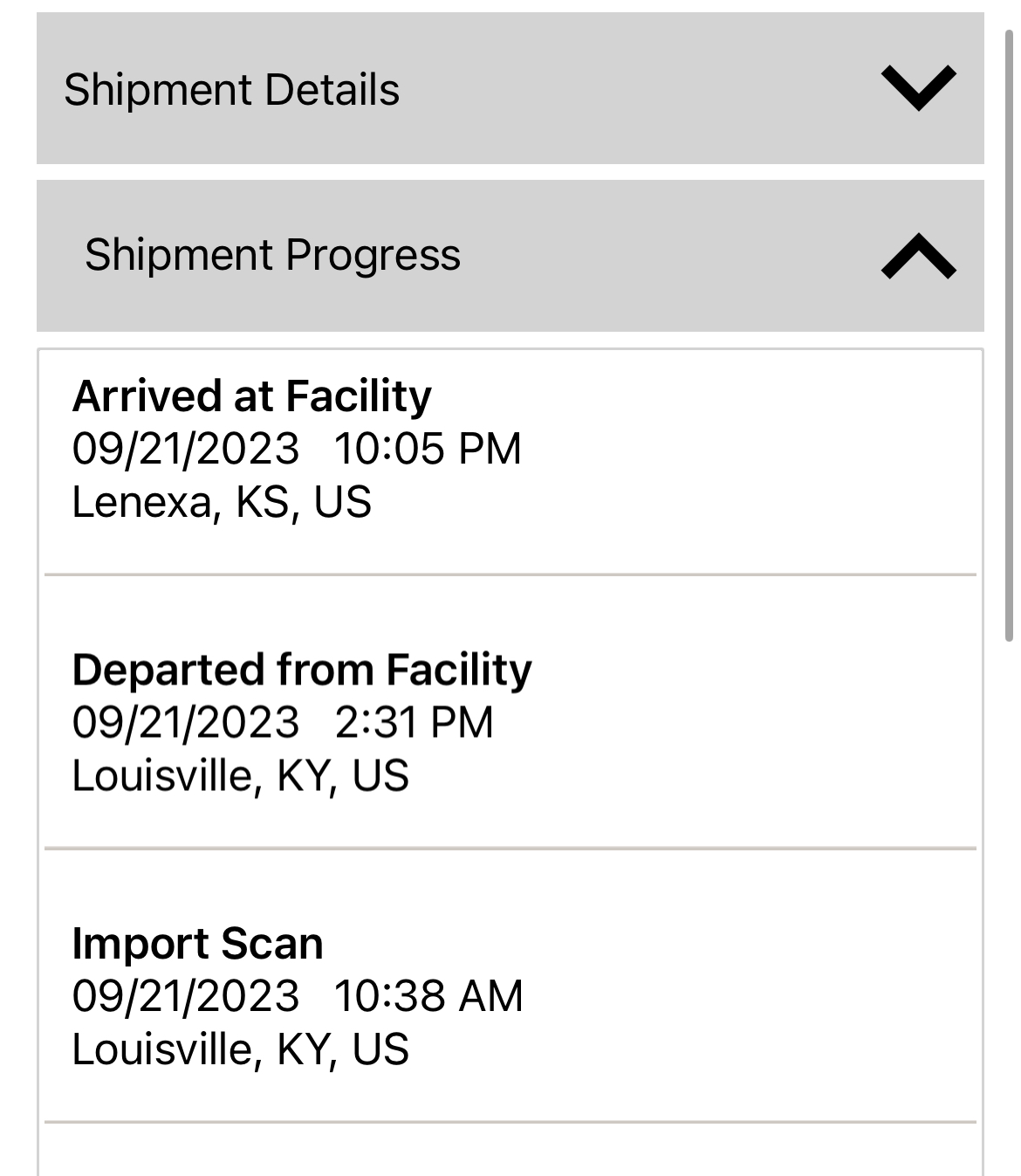Select the Departed from Facility heading
Viewport: 1021px width, 1176px height.
[x=302, y=670]
